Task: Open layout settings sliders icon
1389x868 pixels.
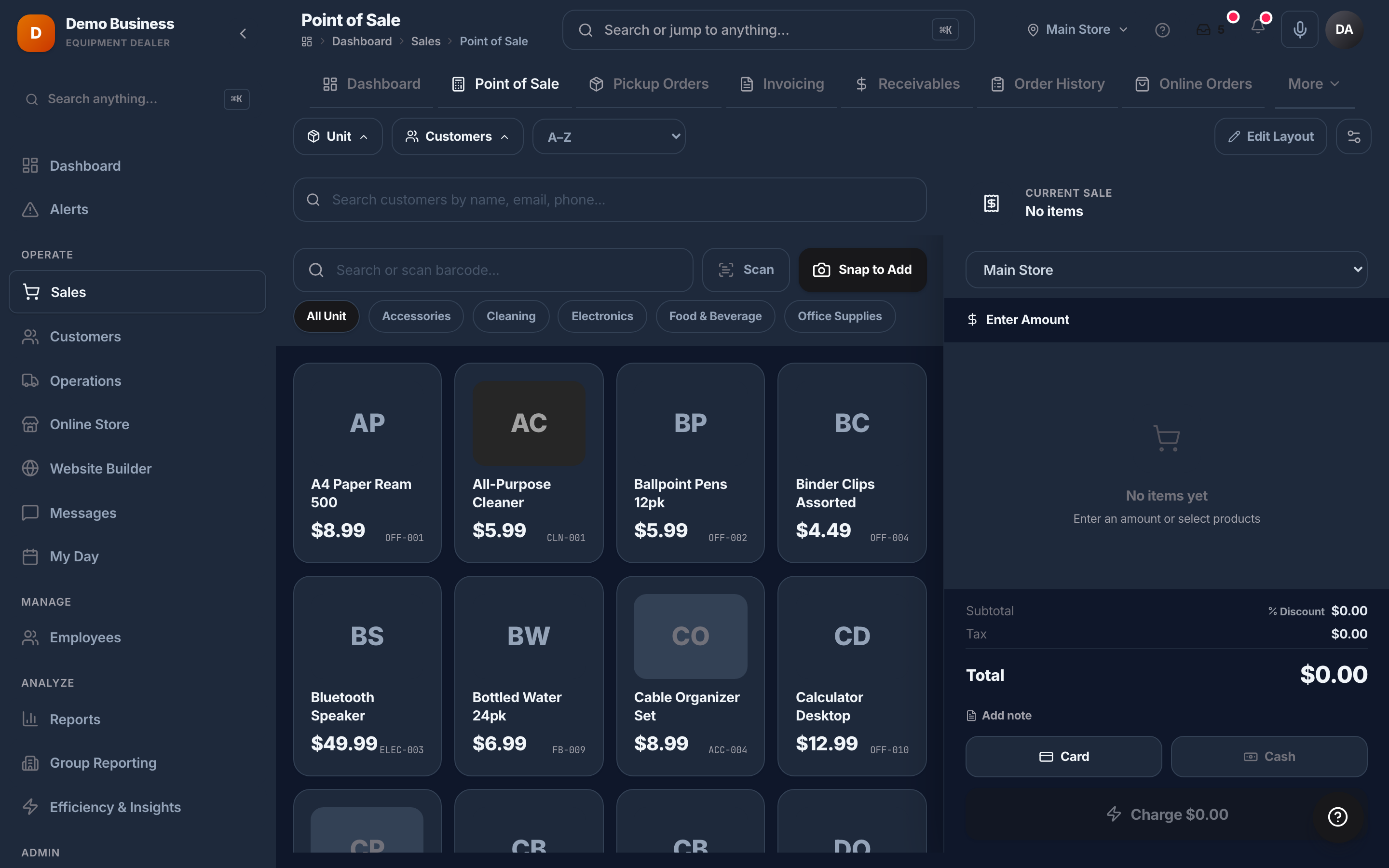Action: point(1353,136)
